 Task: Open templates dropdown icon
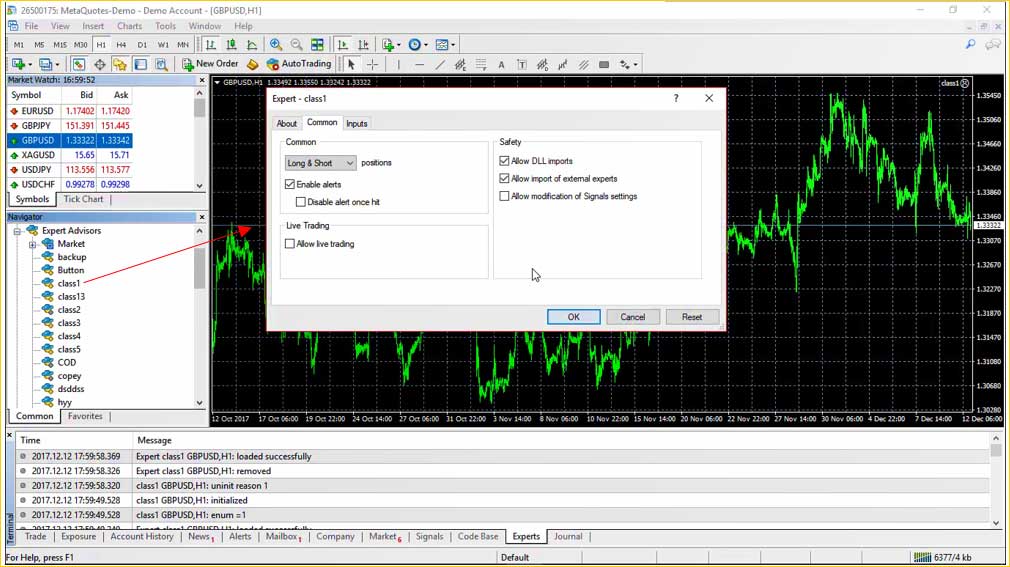(444, 44)
